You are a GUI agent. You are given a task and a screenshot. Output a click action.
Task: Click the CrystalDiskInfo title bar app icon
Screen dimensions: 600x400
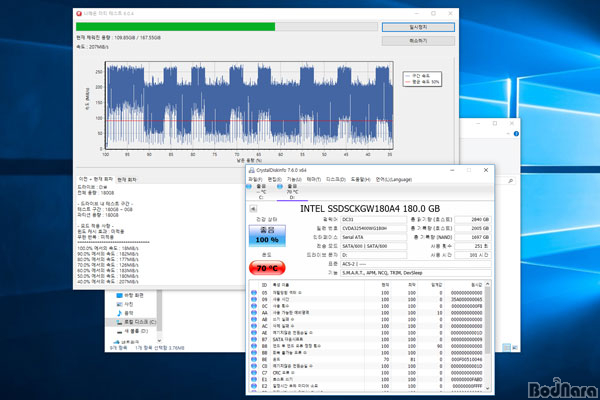pos(252,170)
